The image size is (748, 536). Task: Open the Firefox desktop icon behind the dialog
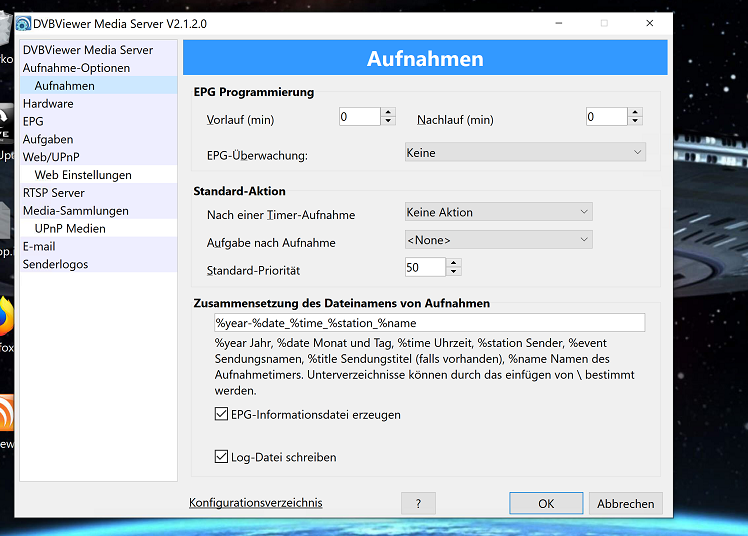(x=6, y=316)
